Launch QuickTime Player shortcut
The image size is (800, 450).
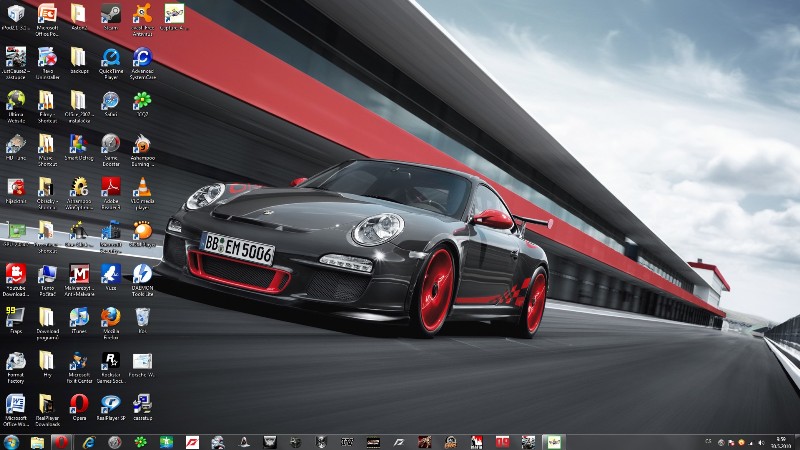coord(110,57)
